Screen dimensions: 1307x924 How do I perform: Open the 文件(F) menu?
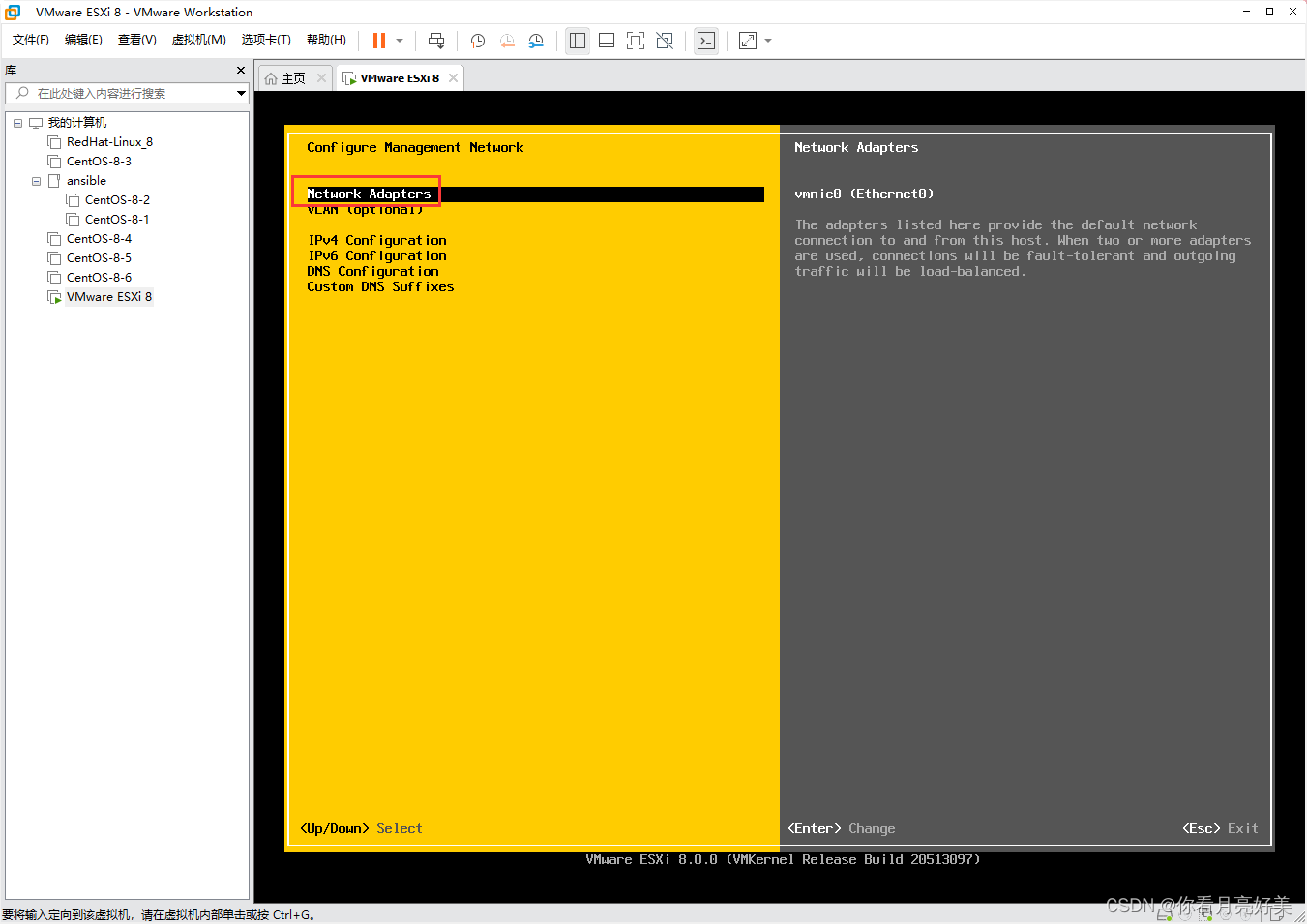pos(30,40)
